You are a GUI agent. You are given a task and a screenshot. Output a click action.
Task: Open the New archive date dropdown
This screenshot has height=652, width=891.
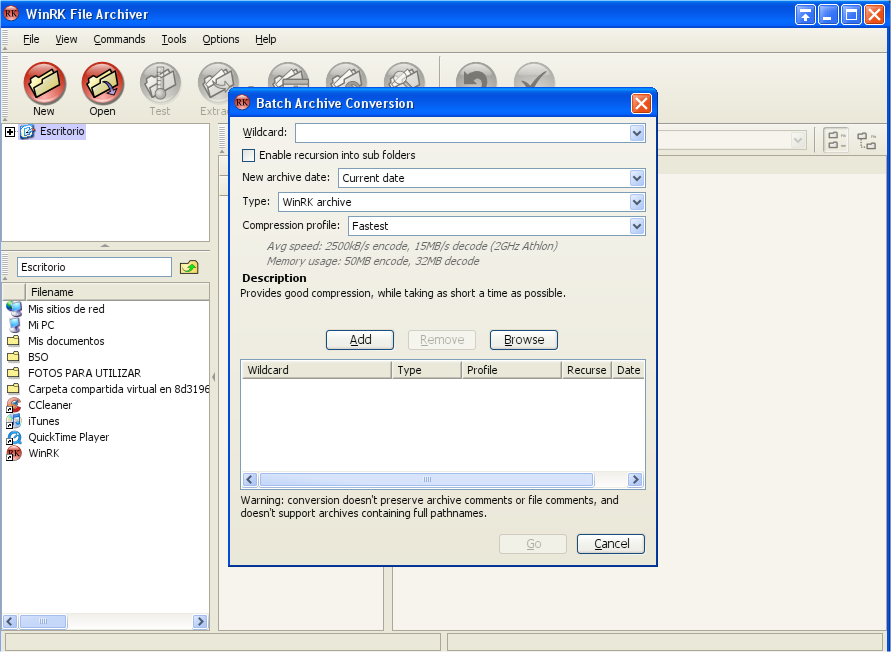636,178
